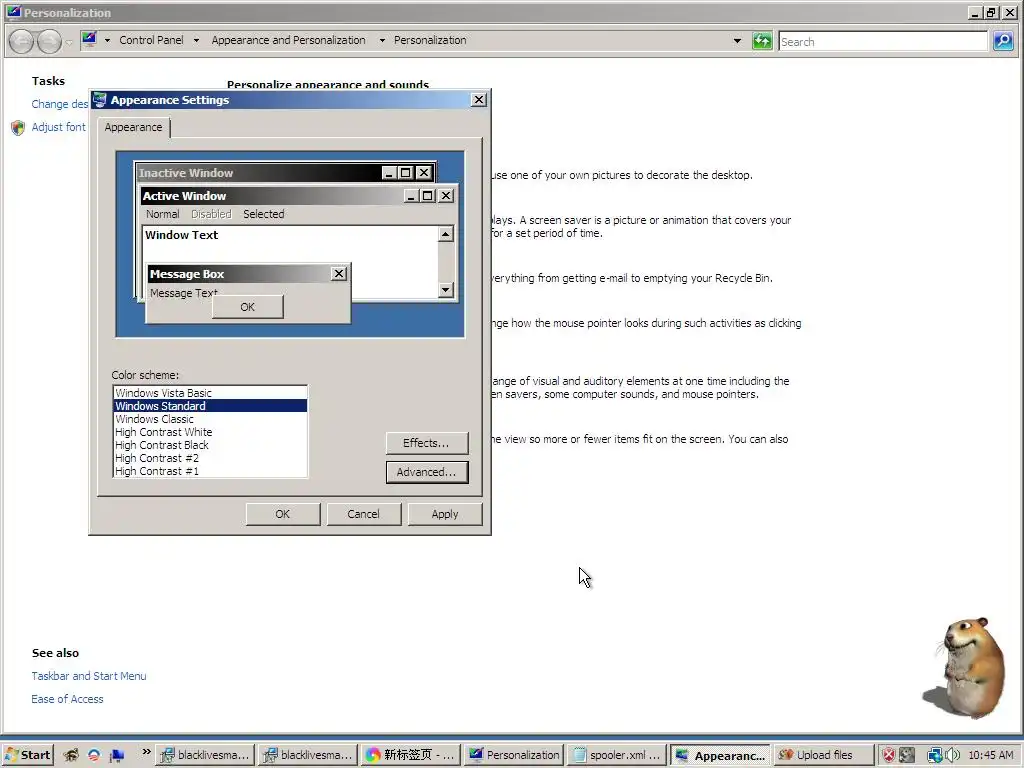Click the preview Message Box OK button
Screen dimensions: 1024x768
pyautogui.click(x=248, y=307)
